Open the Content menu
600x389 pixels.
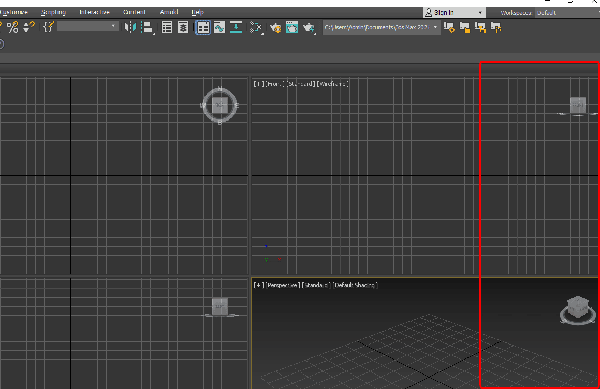pos(134,12)
